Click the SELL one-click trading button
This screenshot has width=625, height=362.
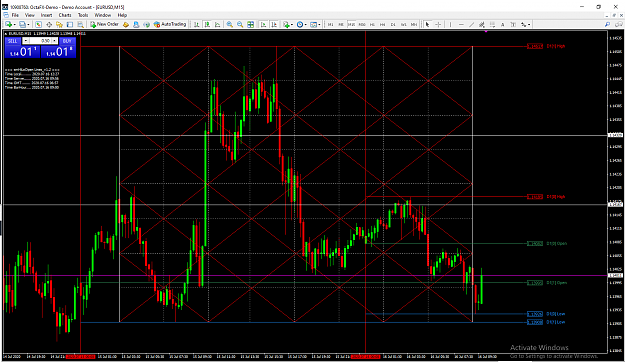13,41
